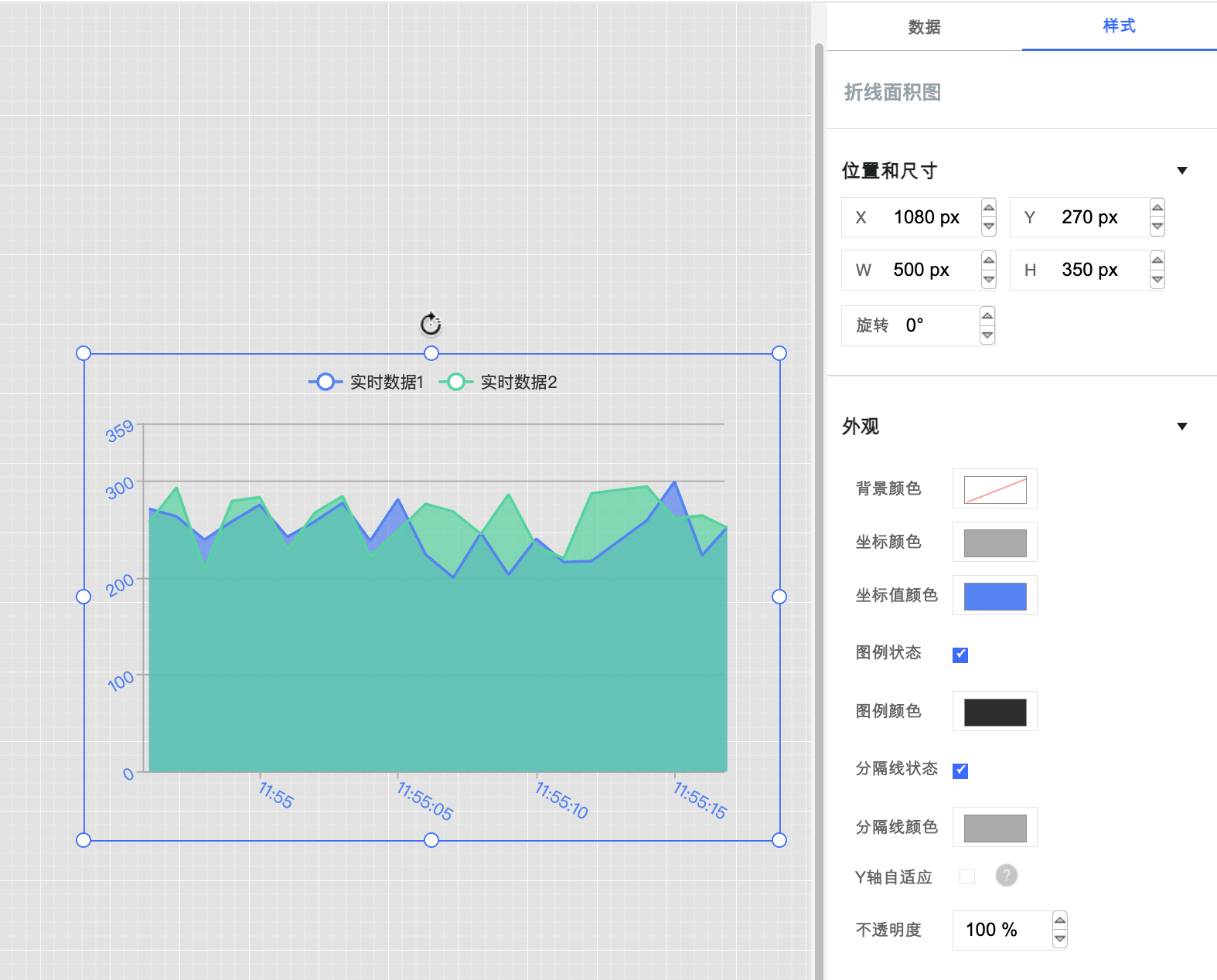Open the 坐标颜色 gray color swatch
1217x980 pixels.
(995, 543)
